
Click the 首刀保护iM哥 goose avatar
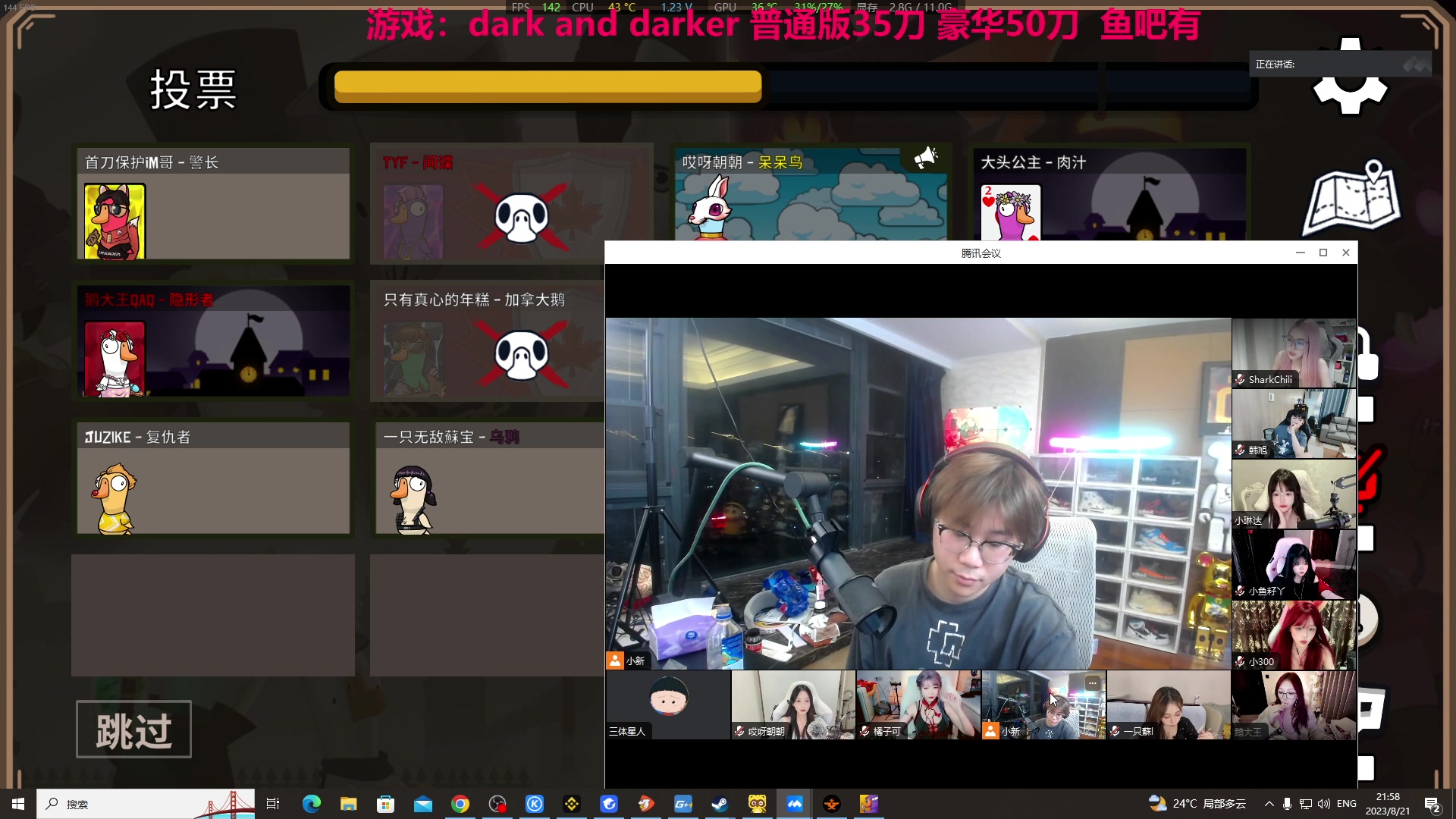115,221
